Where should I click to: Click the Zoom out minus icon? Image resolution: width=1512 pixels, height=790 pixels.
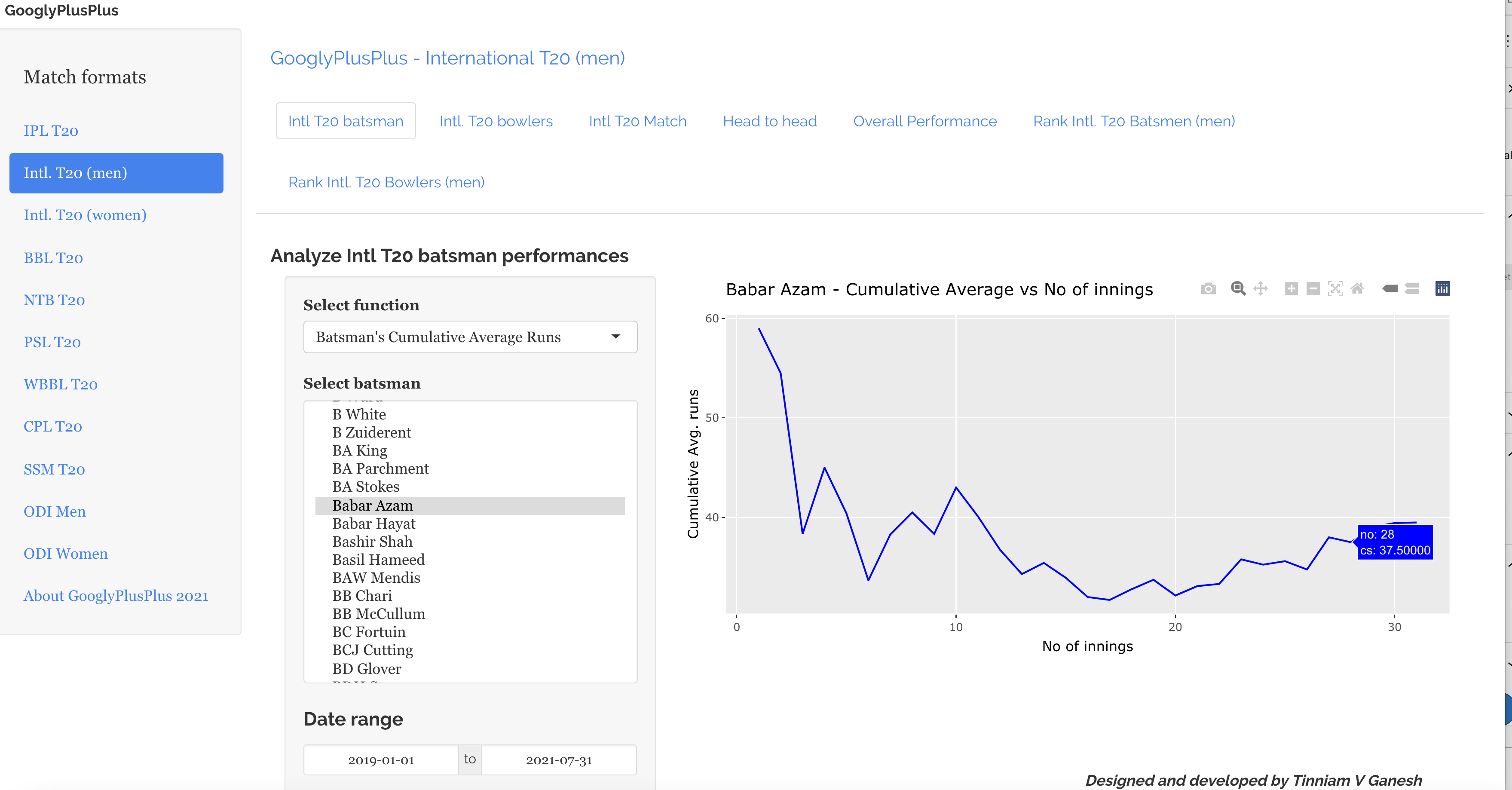pos(1313,289)
